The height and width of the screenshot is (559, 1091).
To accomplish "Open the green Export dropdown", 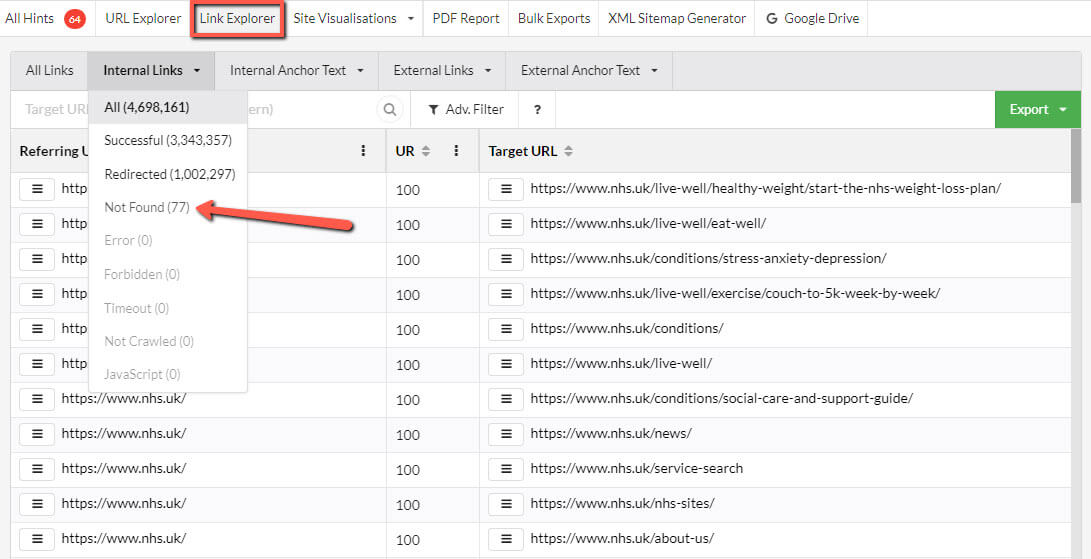I will point(1037,109).
